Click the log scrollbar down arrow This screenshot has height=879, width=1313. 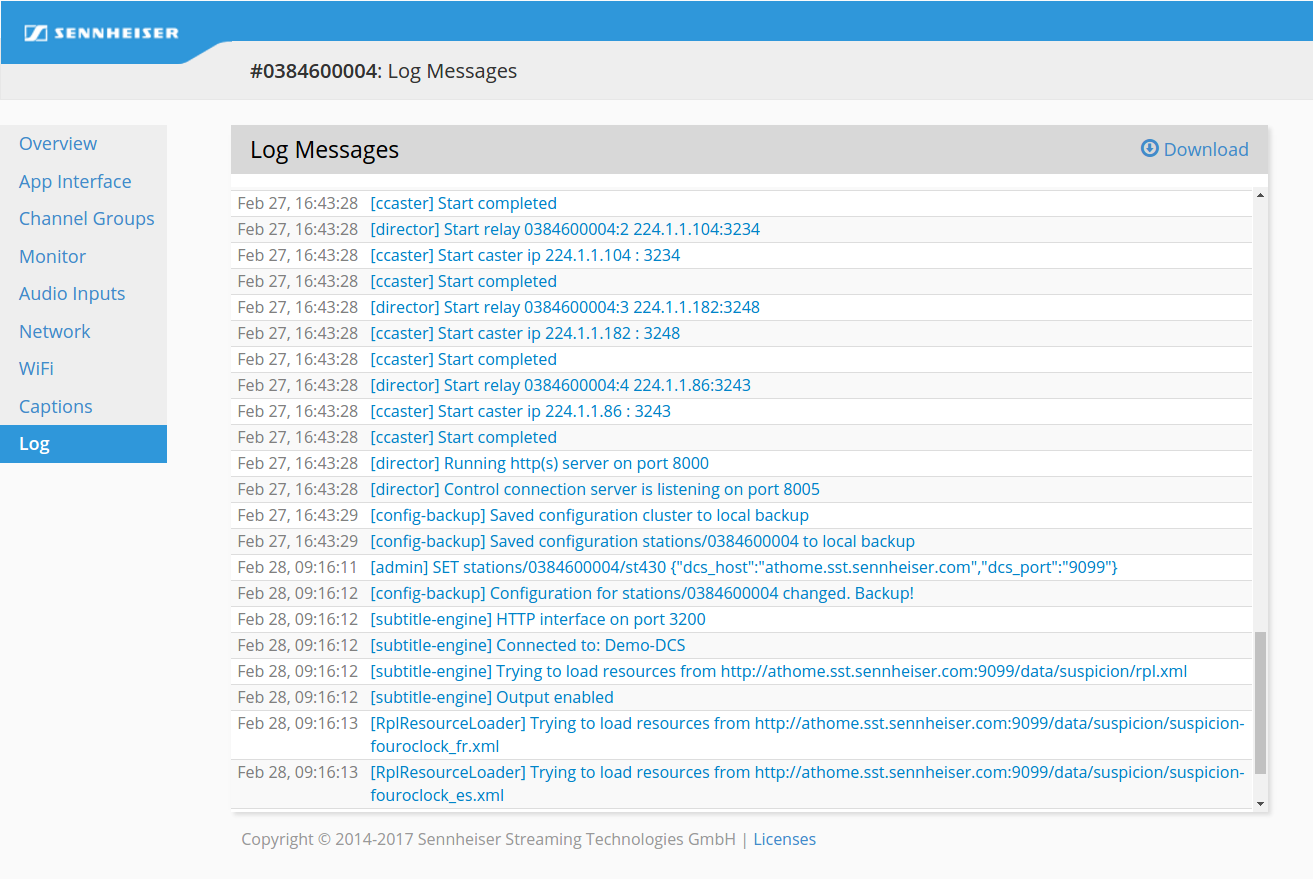point(1260,803)
